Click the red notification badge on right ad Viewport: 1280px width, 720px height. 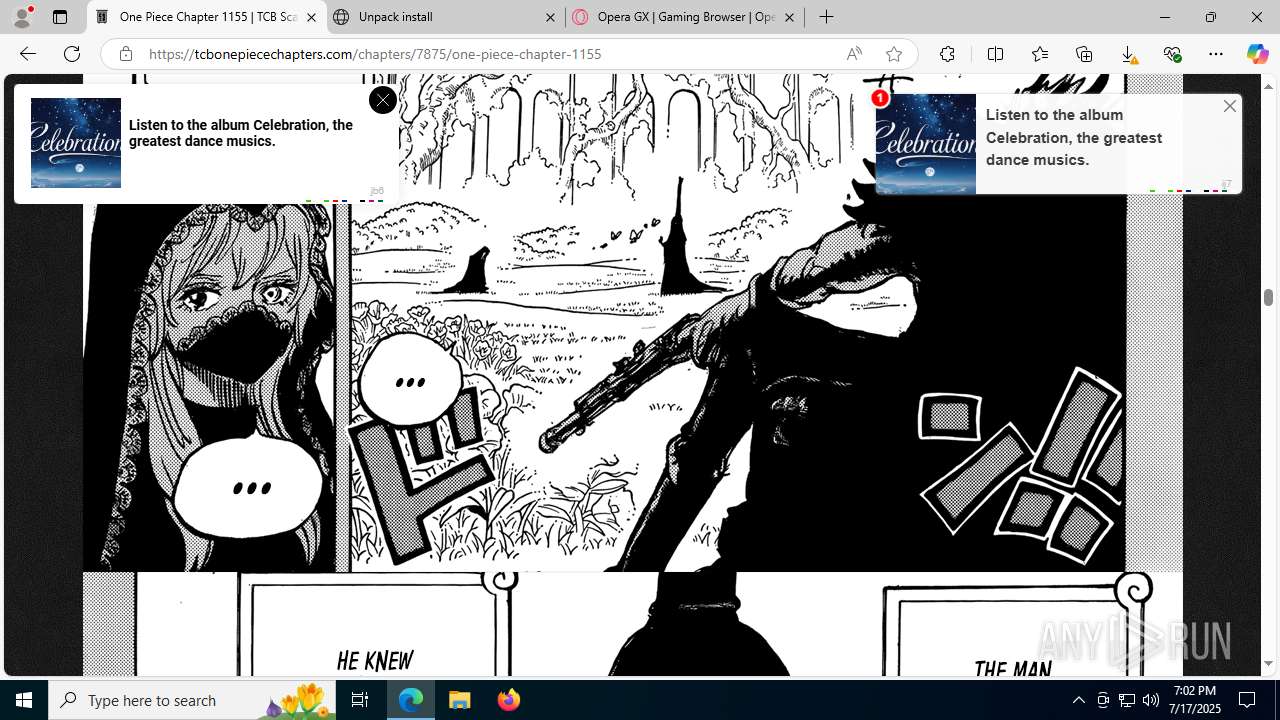point(879,98)
